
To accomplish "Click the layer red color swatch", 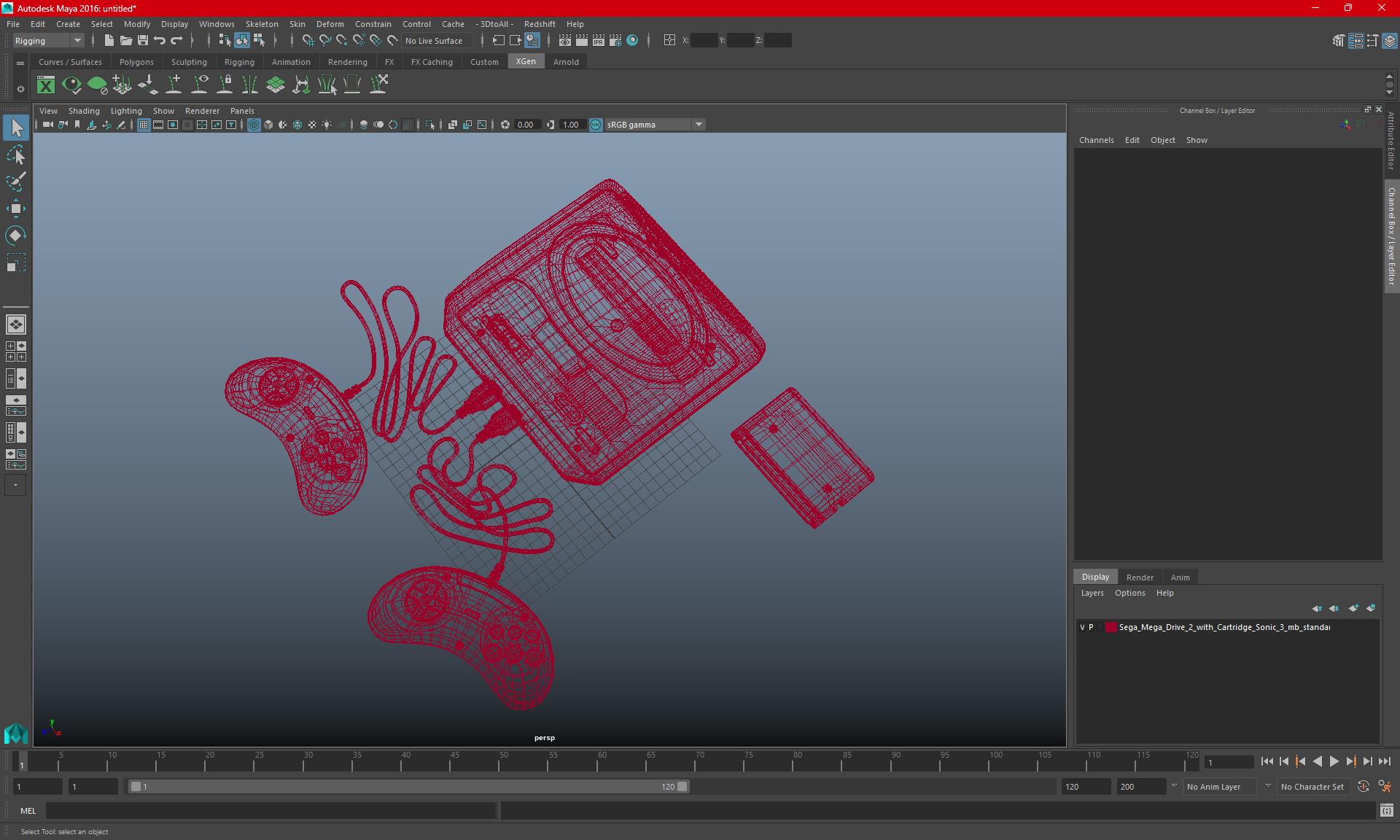I will pyautogui.click(x=1111, y=627).
